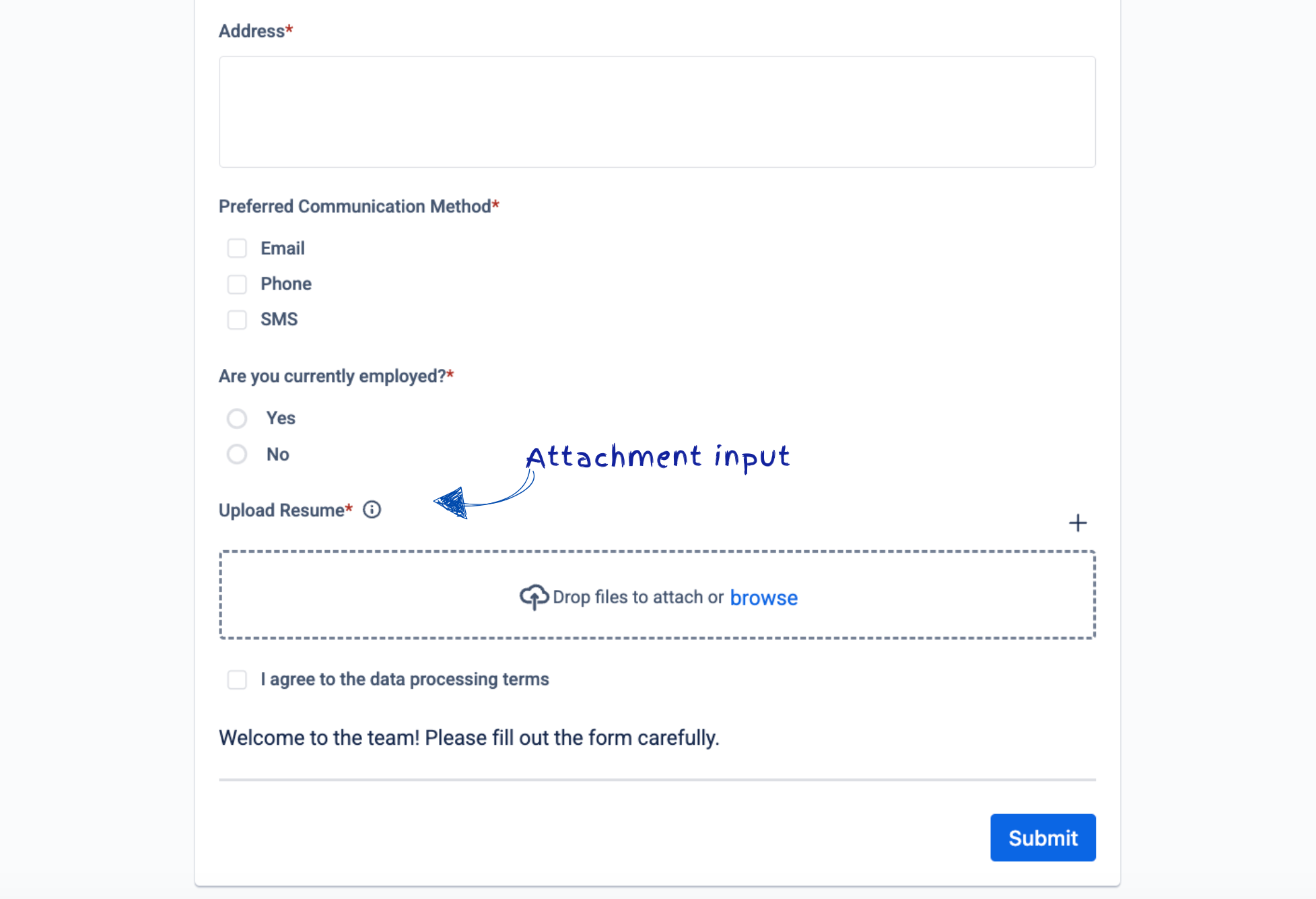Click the Address field label
1316x899 pixels.
252,31
